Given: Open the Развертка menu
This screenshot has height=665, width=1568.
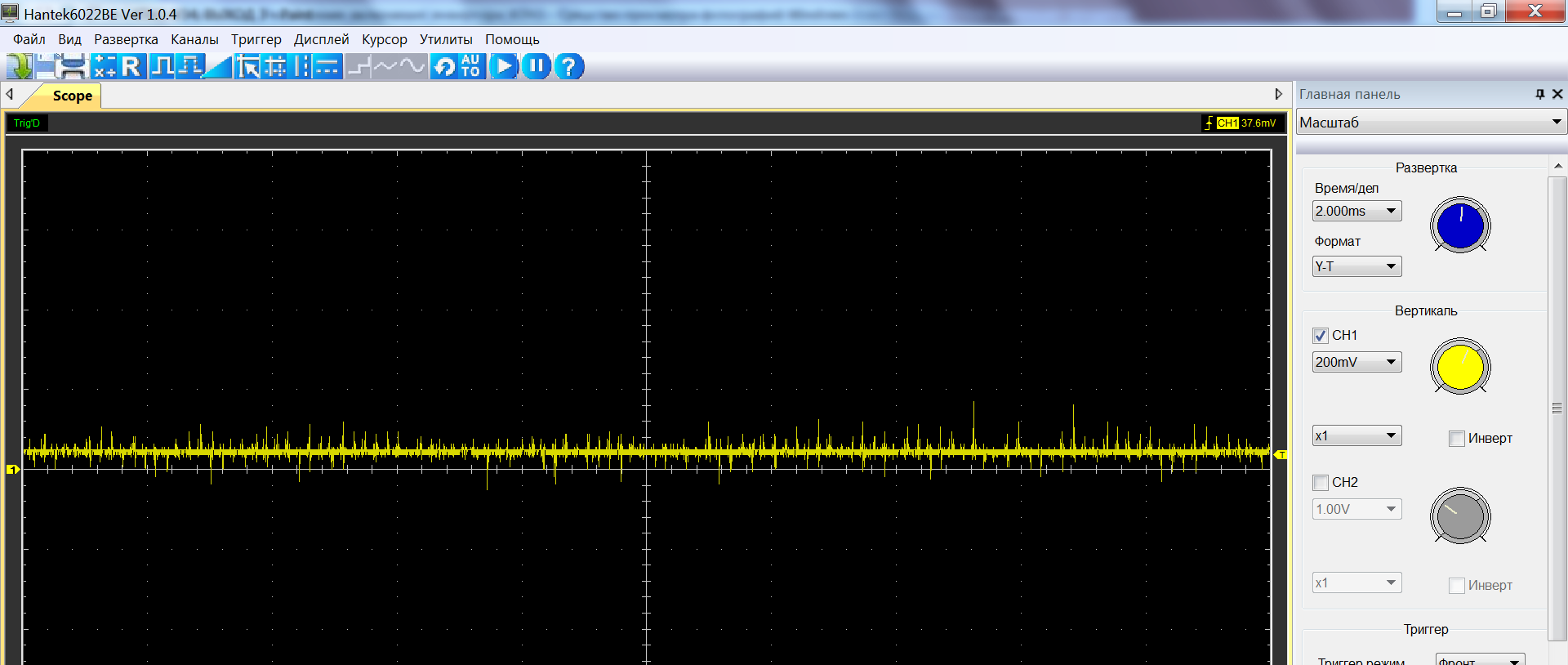Looking at the screenshot, I should 126,39.
